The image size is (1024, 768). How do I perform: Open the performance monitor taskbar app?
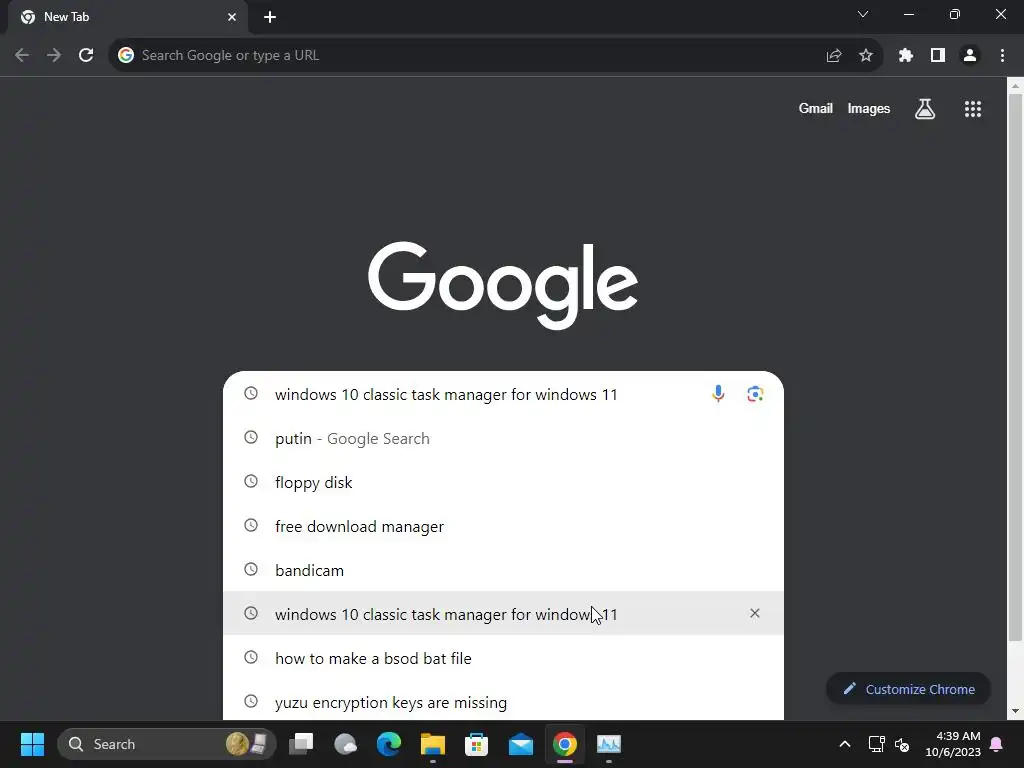(609, 744)
